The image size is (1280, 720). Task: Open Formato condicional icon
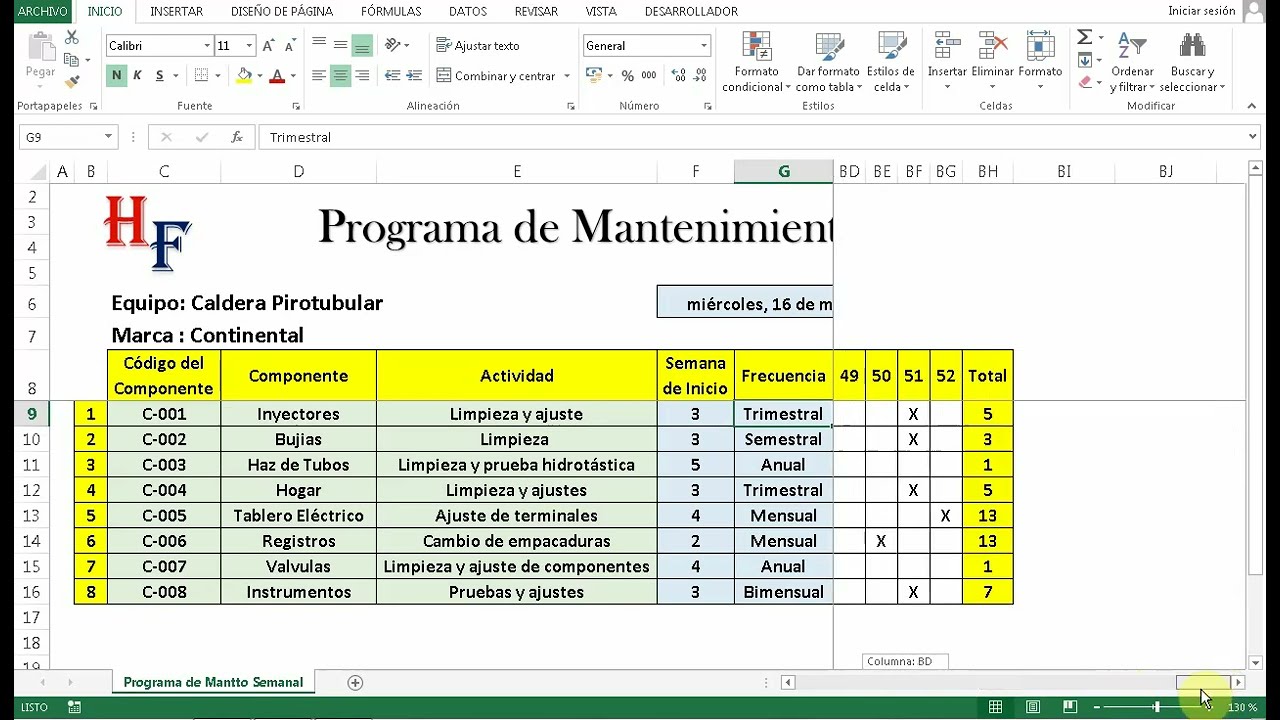click(757, 62)
